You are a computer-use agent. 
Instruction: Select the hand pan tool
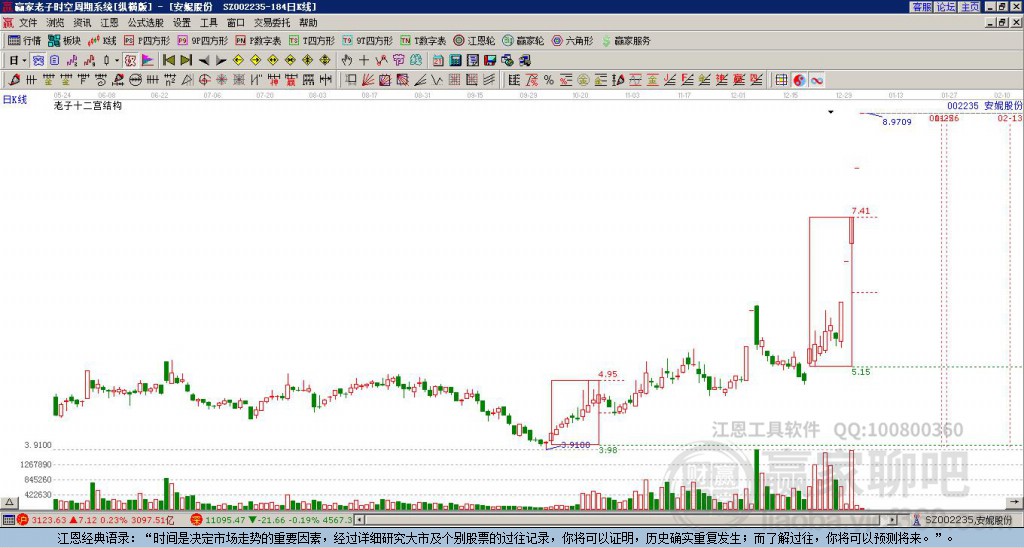(346, 60)
